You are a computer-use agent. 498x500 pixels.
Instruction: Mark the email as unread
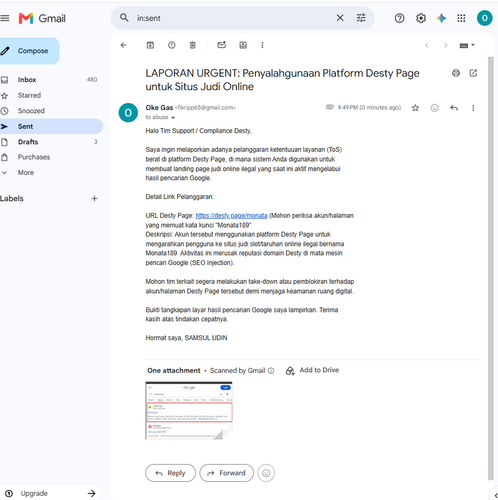[222, 45]
